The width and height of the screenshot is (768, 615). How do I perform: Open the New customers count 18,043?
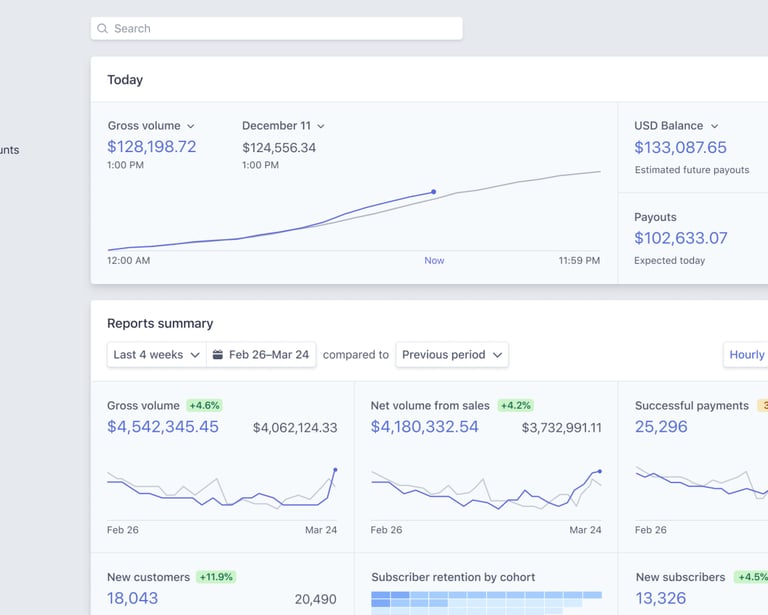[x=133, y=598]
